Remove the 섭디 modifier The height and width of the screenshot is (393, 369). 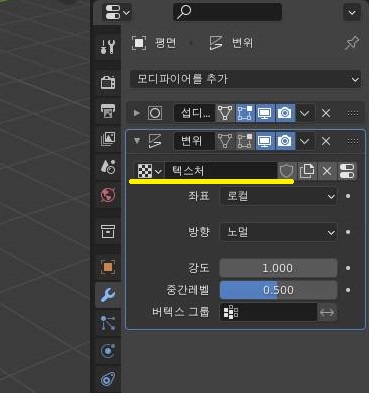coord(326,113)
